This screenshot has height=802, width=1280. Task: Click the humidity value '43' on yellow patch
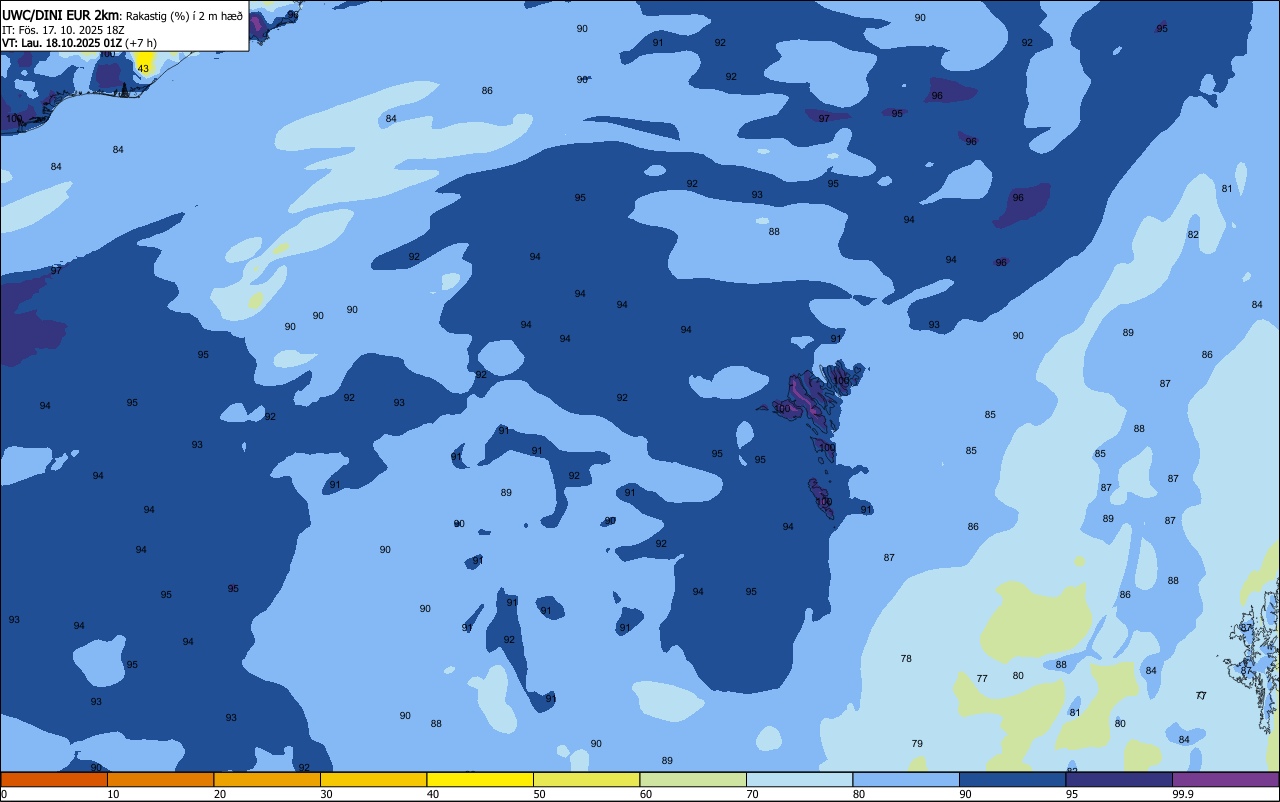[x=143, y=68]
